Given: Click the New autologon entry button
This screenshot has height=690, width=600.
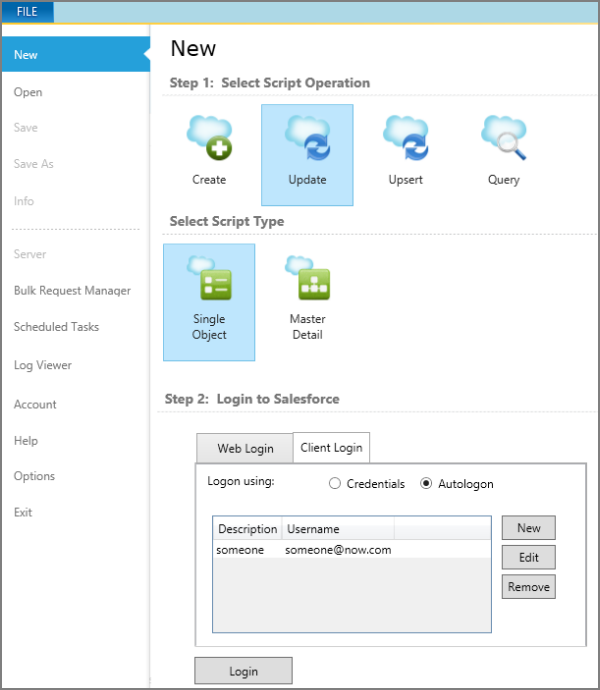Looking at the screenshot, I should point(529,528).
